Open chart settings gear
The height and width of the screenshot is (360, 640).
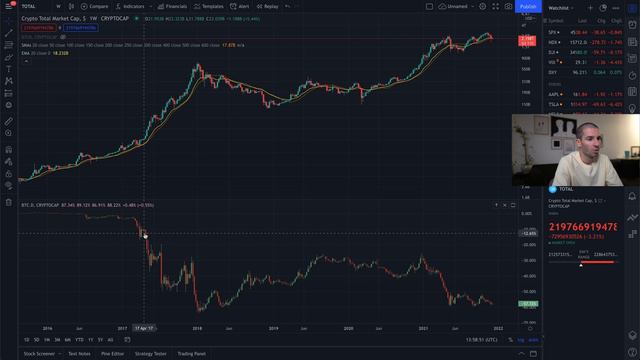point(482,6)
